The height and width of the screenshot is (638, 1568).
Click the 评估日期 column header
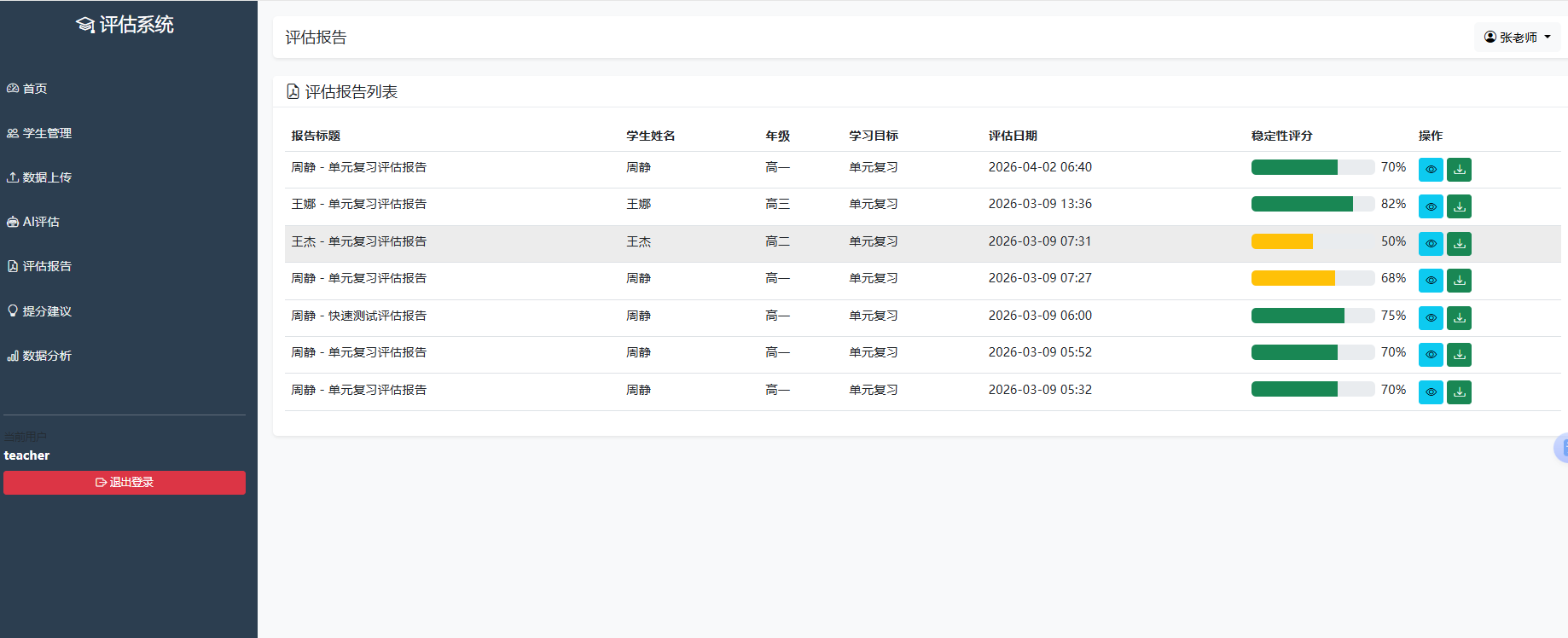click(x=1013, y=136)
